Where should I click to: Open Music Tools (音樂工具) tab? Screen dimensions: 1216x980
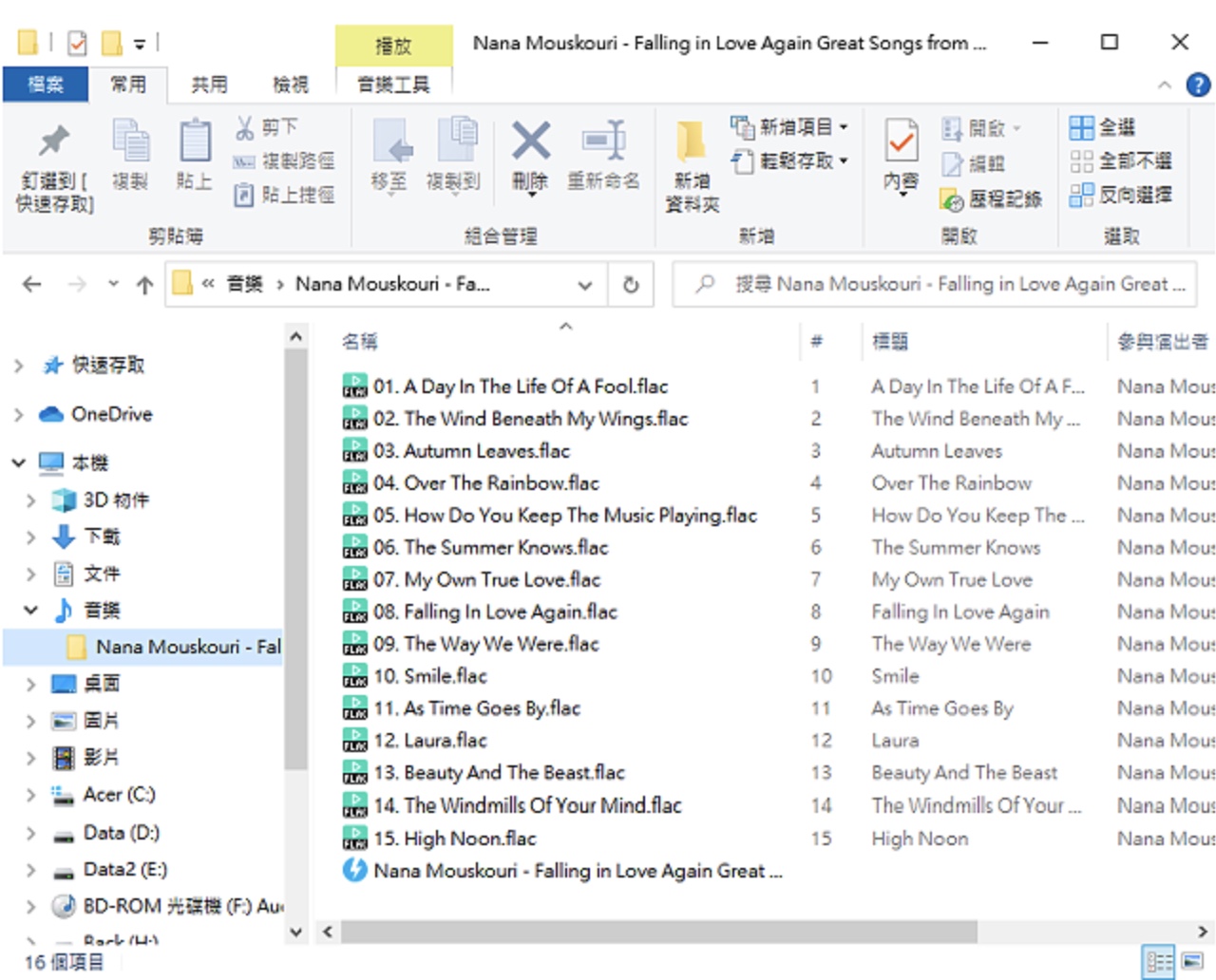pyautogui.click(x=393, y=85)
